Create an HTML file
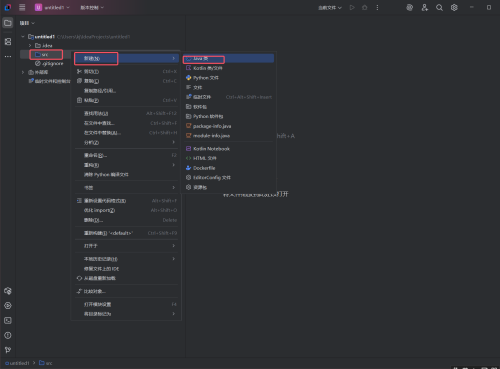 click(228, 158)
